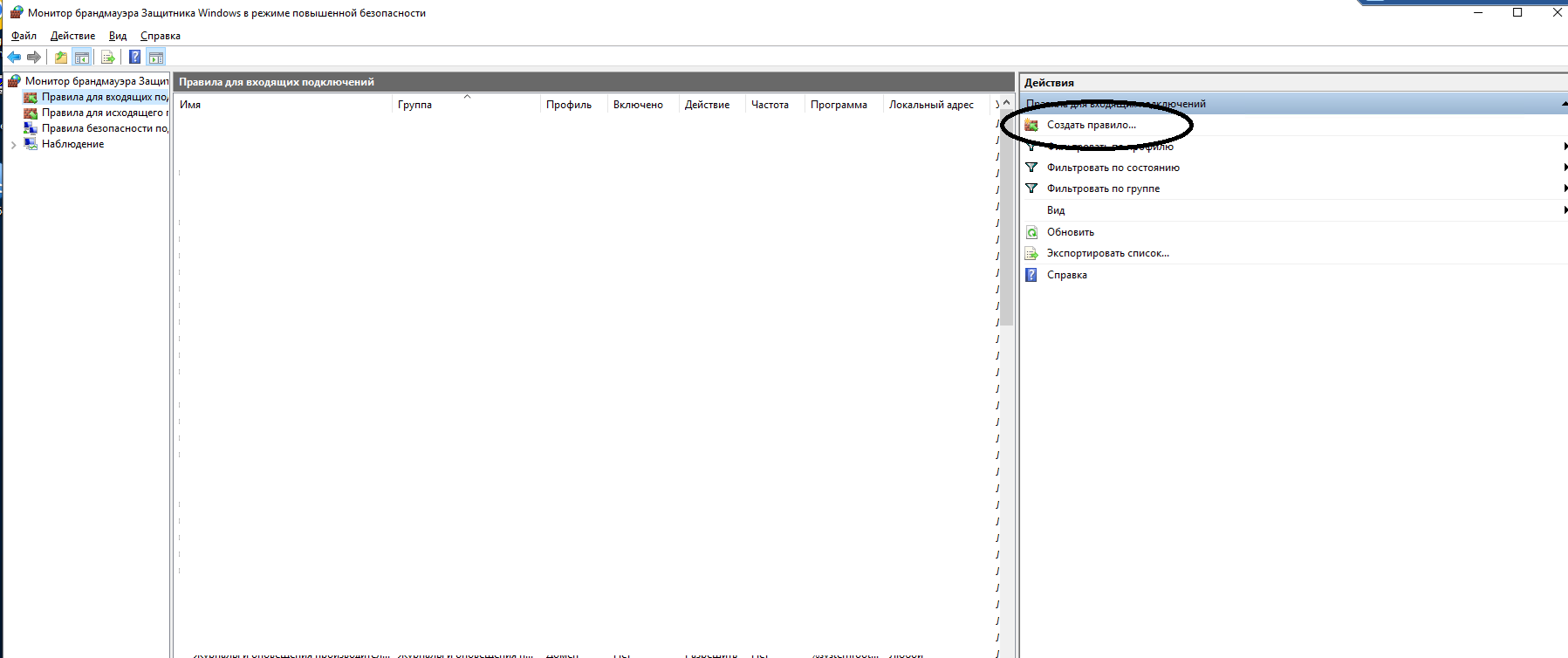This screenshot has height=658, width=1568.
Task: Click the Справка help icon in Actions
Action: pyautogui.click(x=1031, y=275)
